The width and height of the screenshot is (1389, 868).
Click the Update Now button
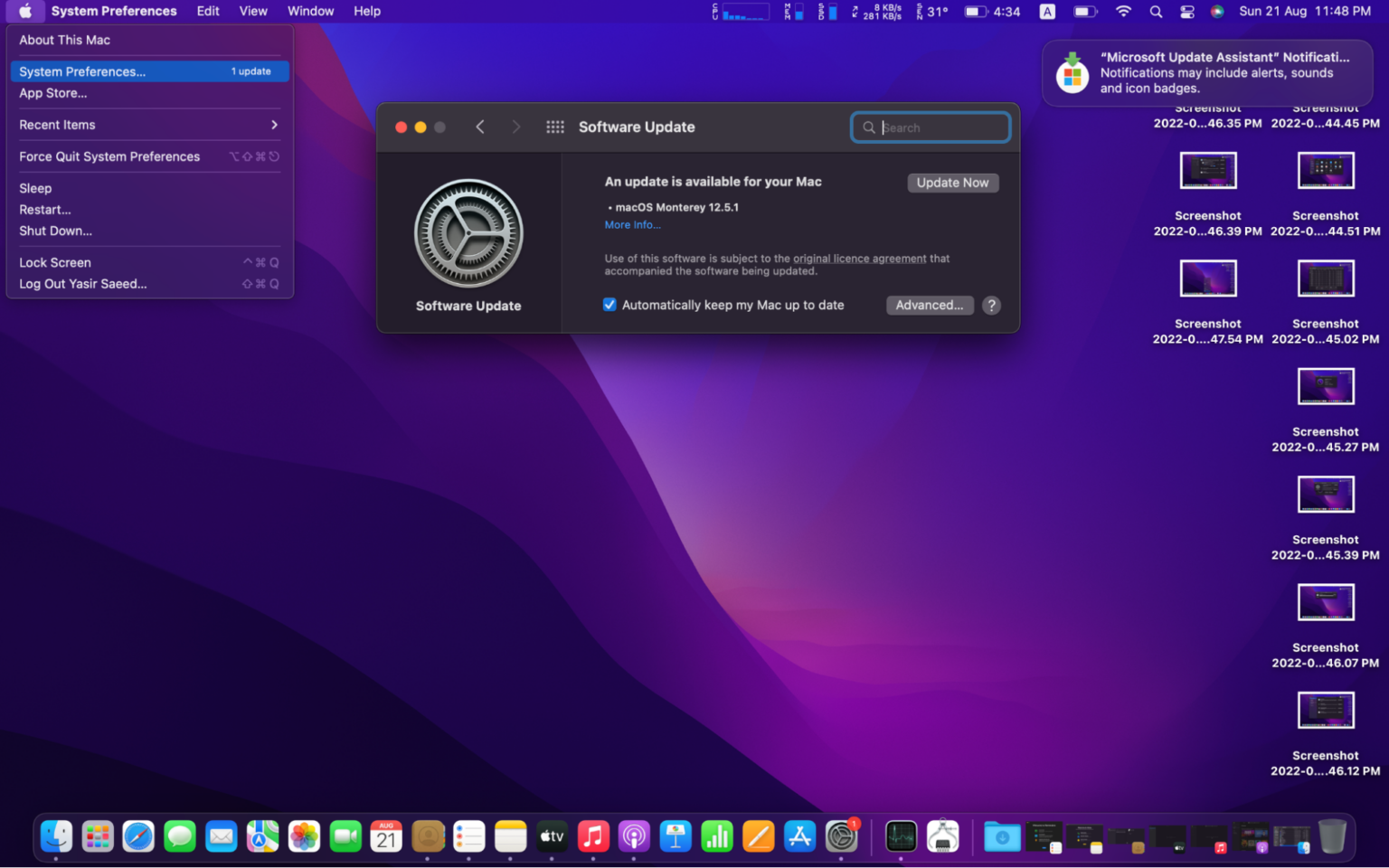click(x=952, y=183)
